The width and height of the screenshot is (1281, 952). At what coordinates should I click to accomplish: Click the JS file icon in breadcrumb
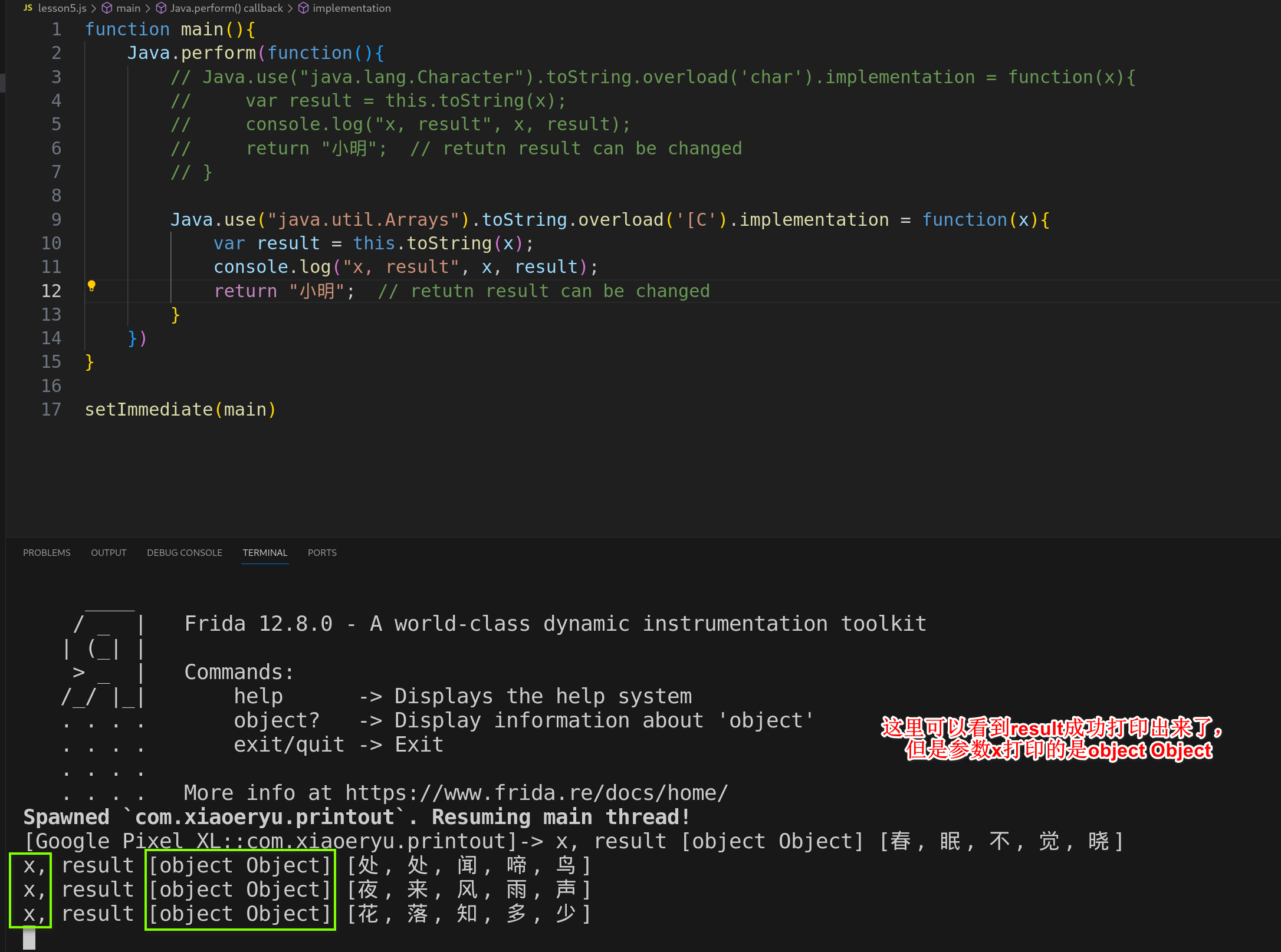pyautogui.click(x=28, y=8)
